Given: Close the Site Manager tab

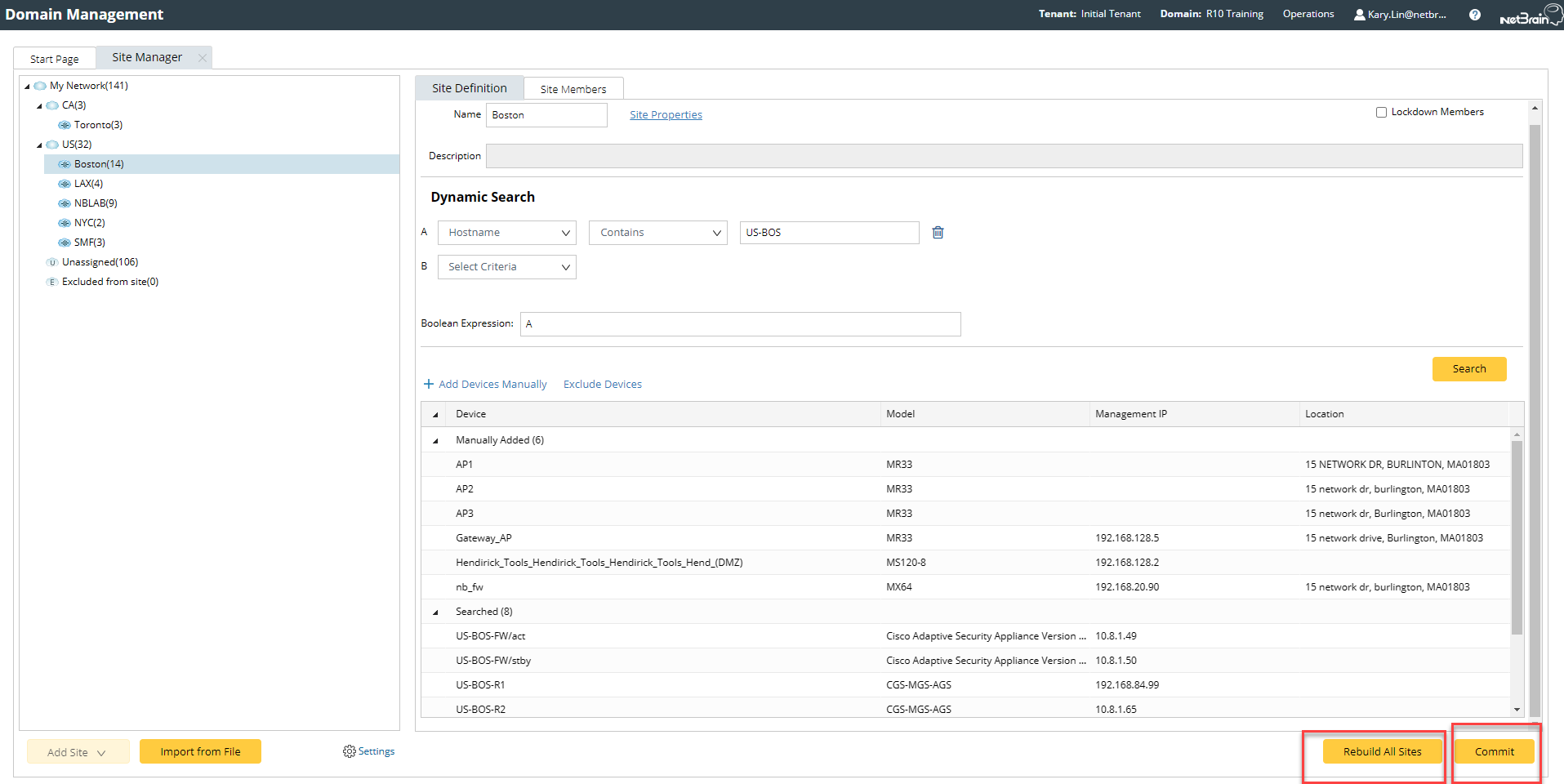Looking at the screenshot, I should (202, 58).
